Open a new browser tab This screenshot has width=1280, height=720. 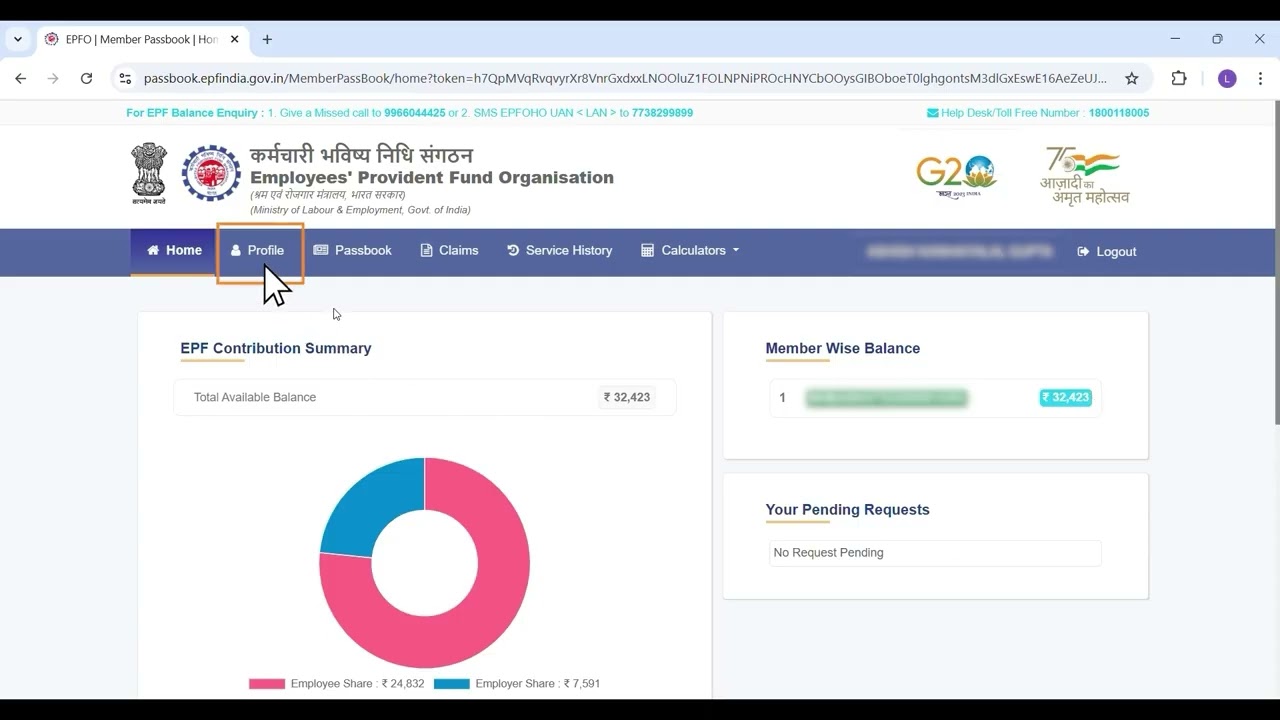tap(267, 39)
